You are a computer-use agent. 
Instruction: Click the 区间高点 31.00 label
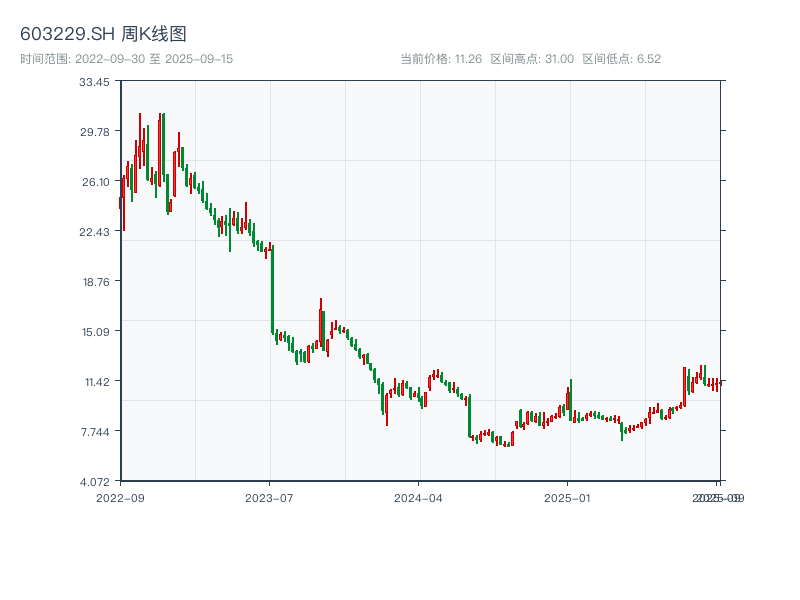click(532, 59)
